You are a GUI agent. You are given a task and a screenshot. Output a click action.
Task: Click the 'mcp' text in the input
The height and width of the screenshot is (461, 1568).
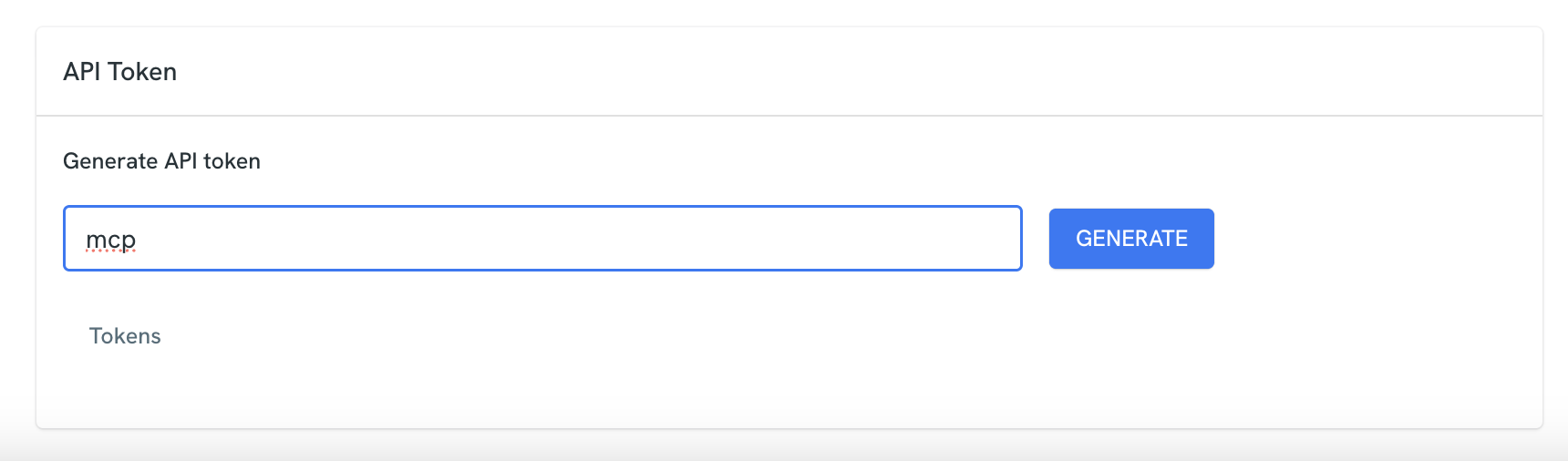[110, 240]
